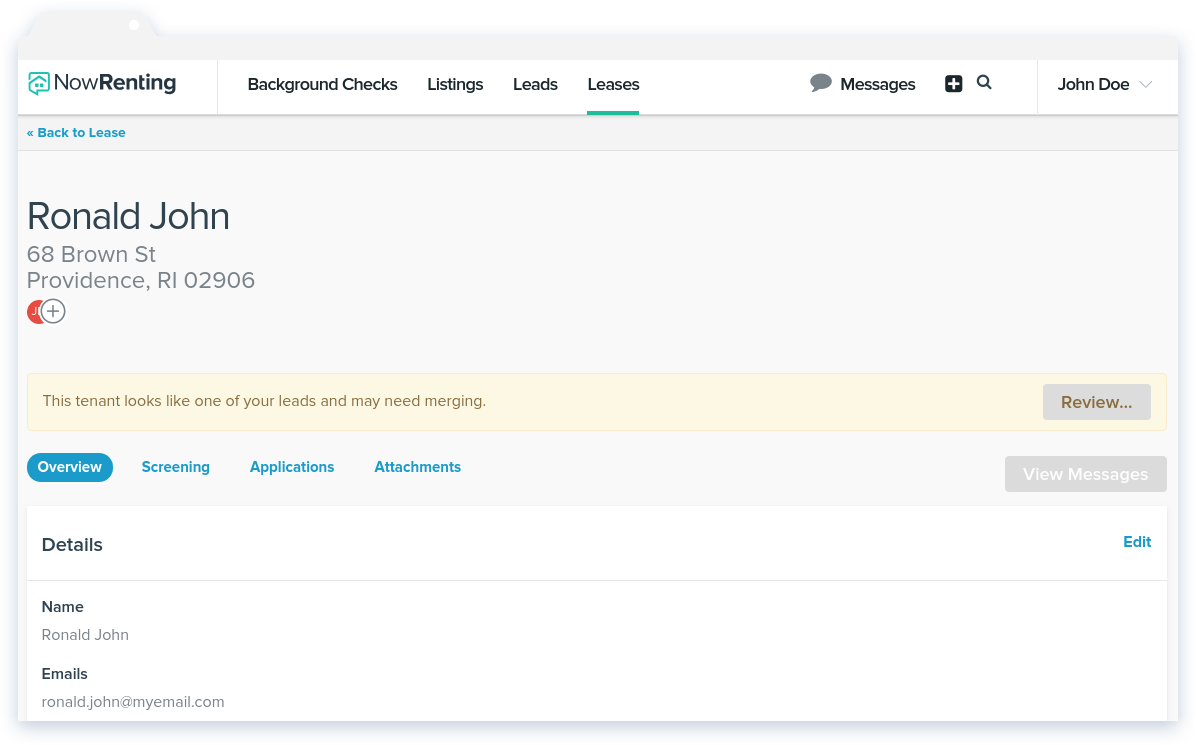Go to the Listings menu item

click(x=455, y=85)
